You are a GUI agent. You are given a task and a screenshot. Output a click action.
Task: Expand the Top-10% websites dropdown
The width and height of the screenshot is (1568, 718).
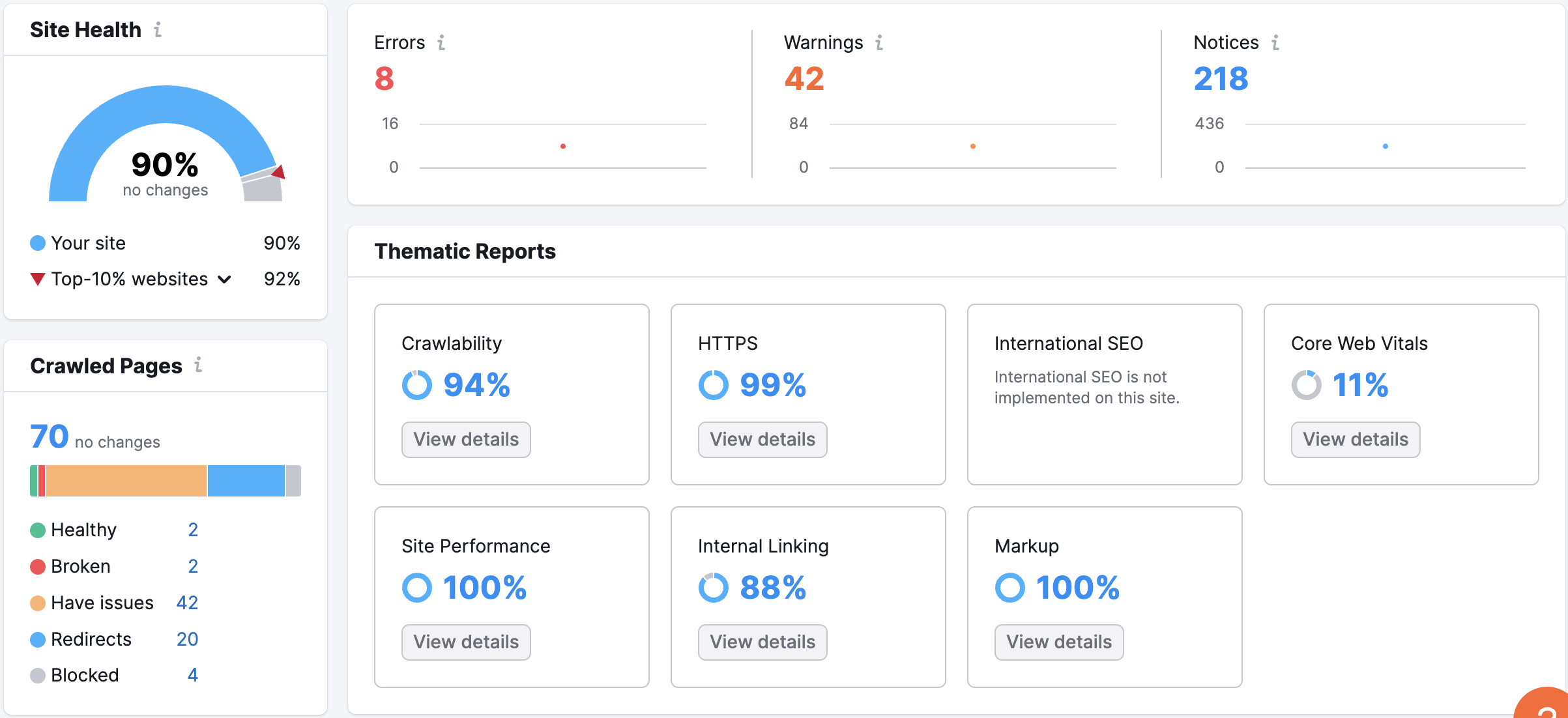(224, 280)
